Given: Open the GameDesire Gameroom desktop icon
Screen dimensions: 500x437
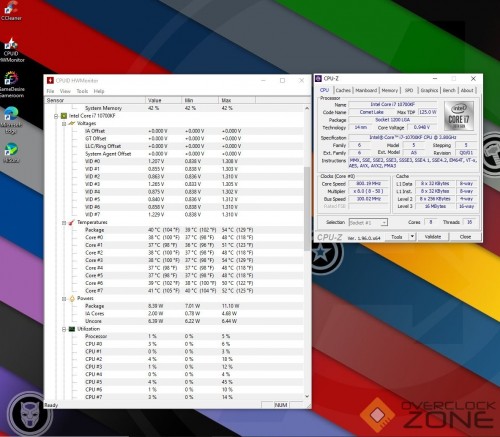Looking at the screenshot, I should coord(11,84).
